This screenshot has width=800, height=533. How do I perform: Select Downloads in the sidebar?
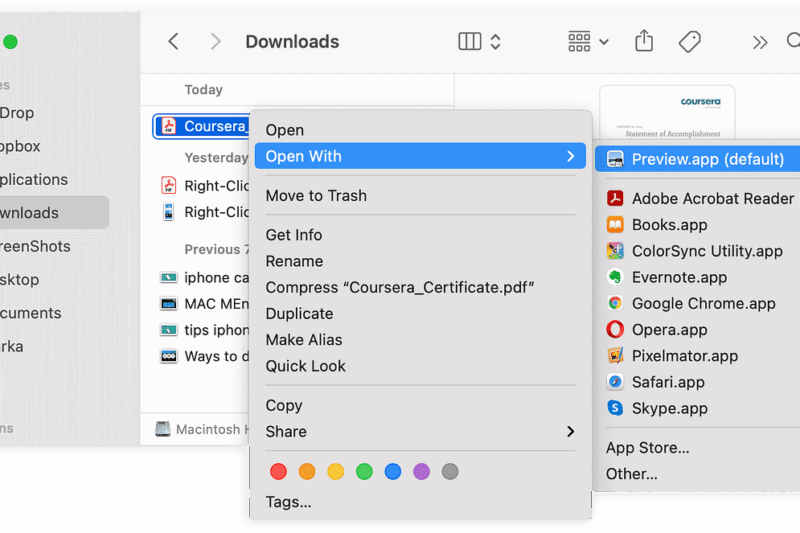point(54,212)
